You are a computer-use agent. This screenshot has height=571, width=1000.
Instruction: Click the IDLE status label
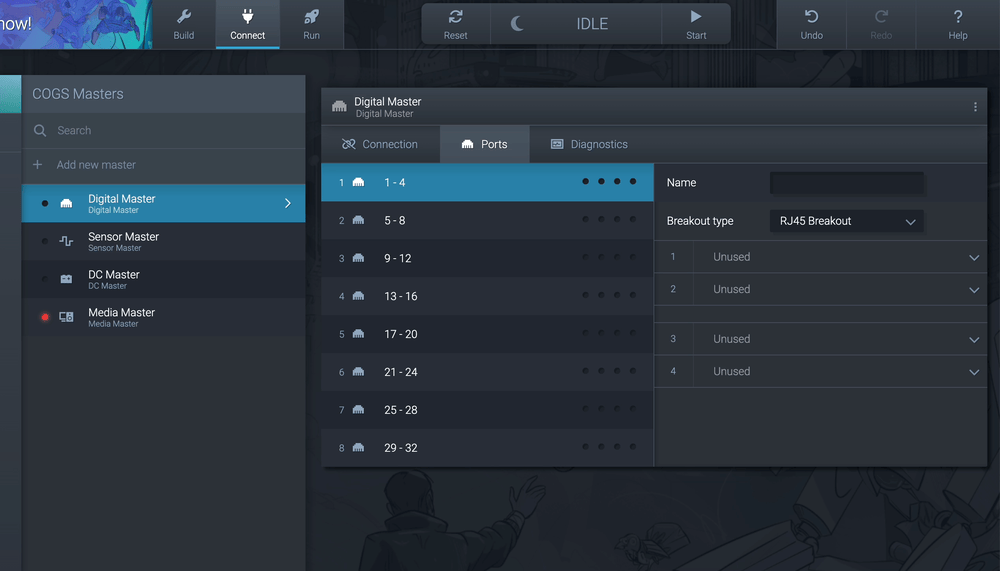(592, 24)
